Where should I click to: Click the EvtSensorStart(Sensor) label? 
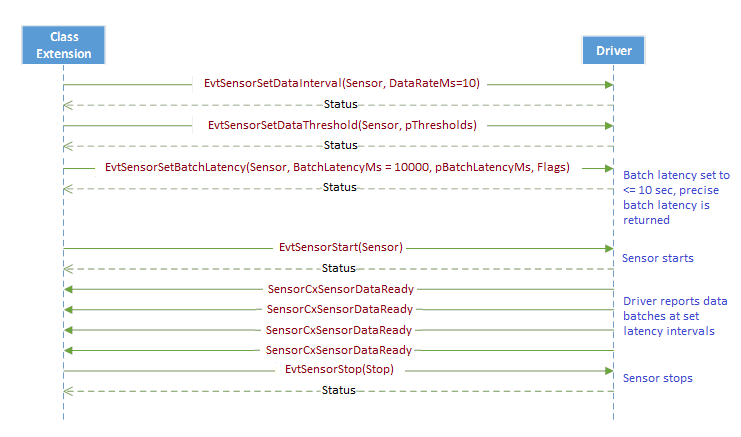341,247
